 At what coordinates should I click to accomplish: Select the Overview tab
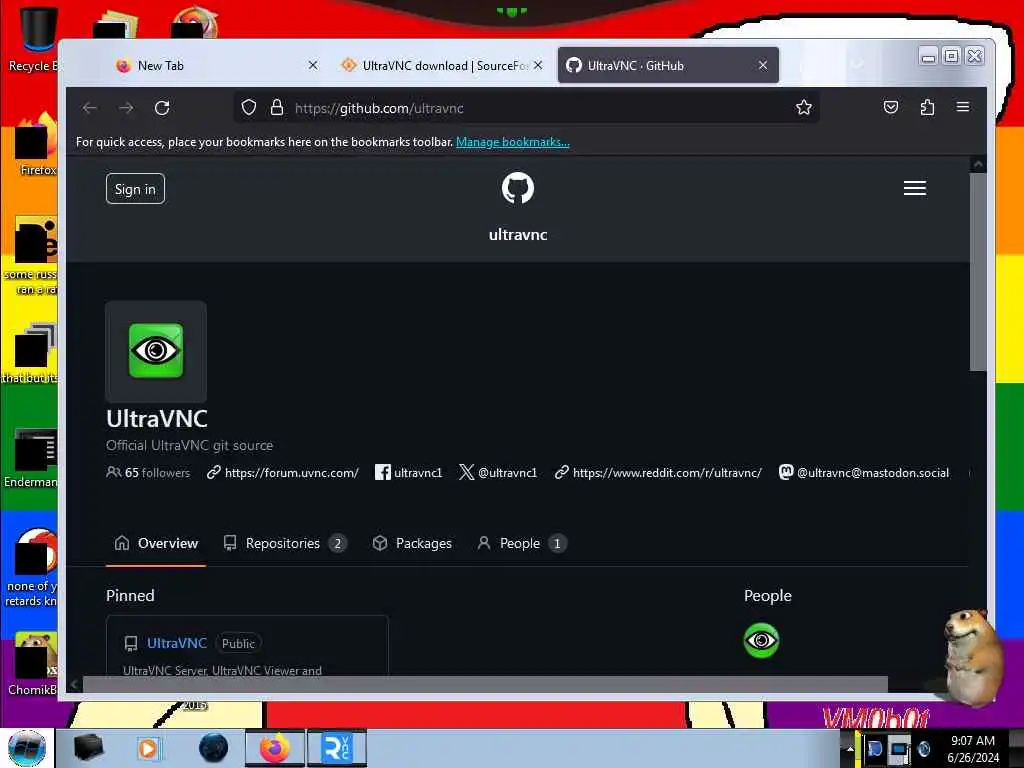coord(156,543)
